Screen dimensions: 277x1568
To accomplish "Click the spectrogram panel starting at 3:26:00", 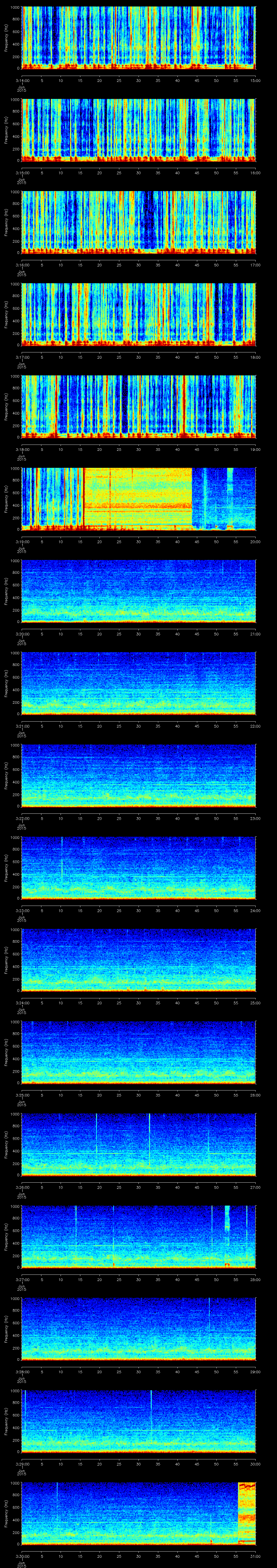I will (x=139, y=1144).
